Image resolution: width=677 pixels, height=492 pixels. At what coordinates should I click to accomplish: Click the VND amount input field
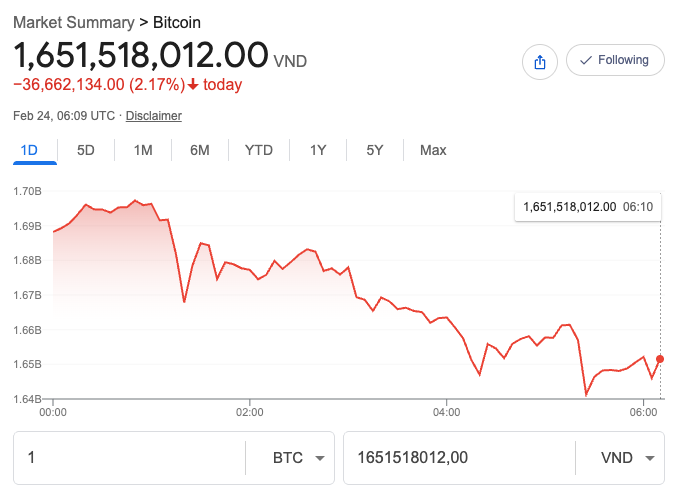pos(460,458)
